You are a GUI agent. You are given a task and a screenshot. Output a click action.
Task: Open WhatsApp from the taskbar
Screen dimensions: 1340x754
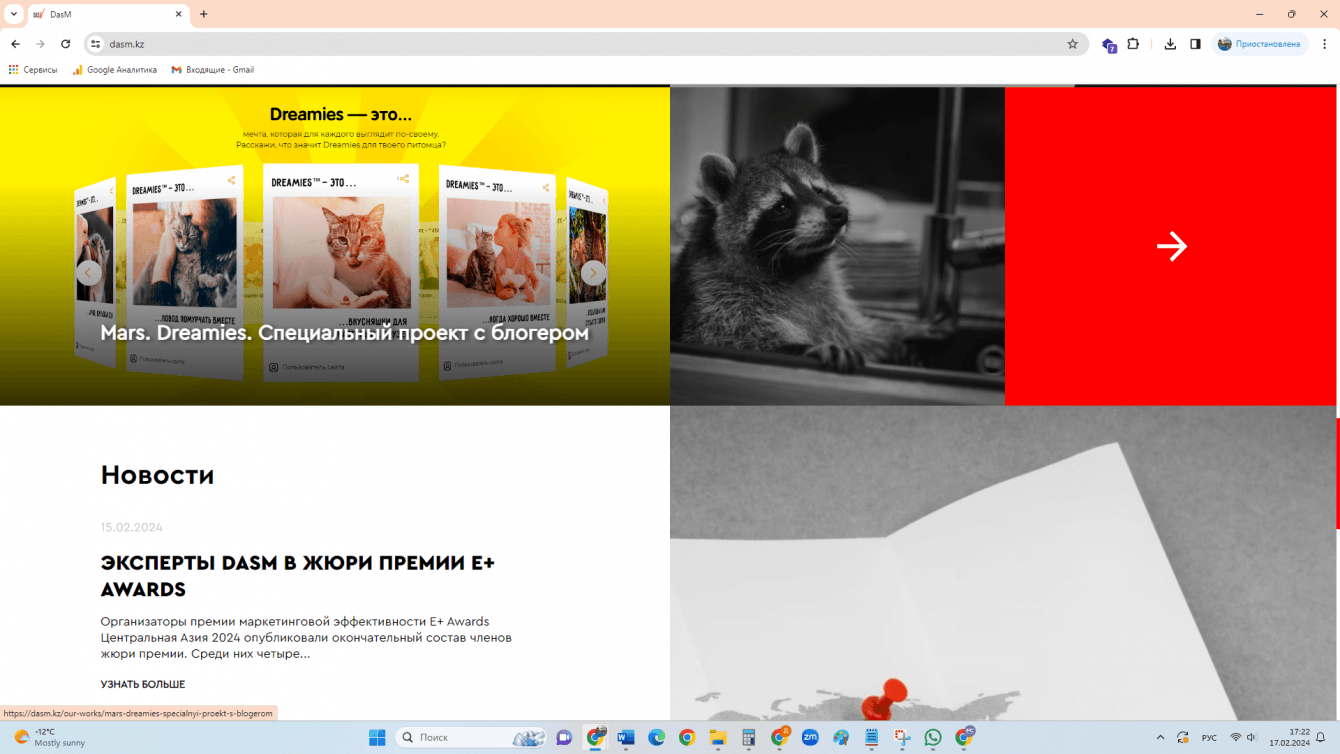pyautogui.click(x=933, y=738)
